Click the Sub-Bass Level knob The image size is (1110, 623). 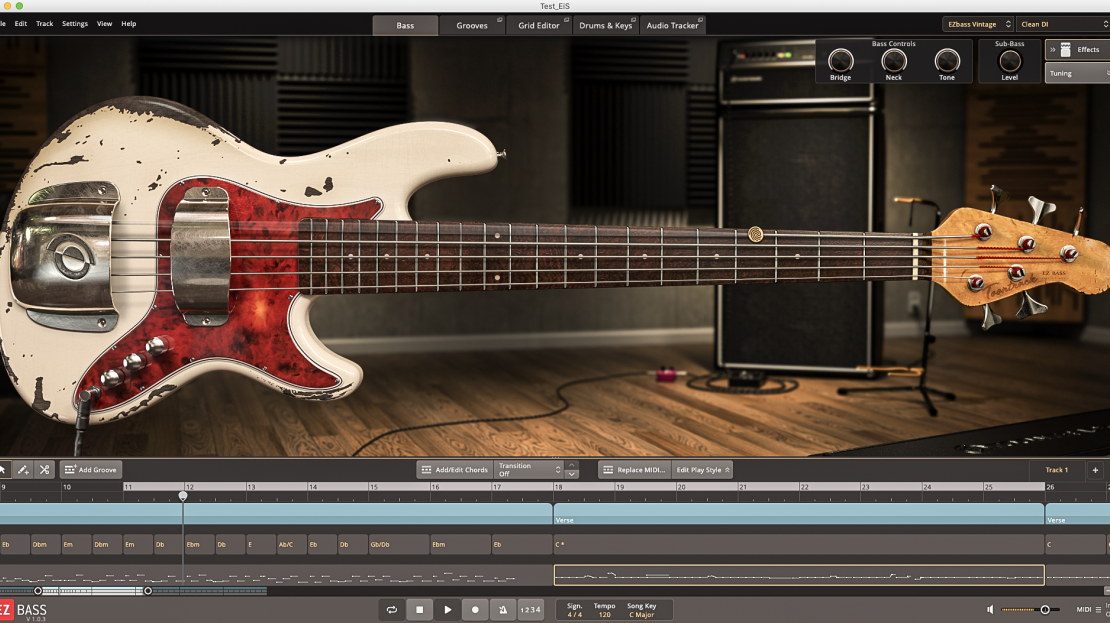[x=1009, y=61]
